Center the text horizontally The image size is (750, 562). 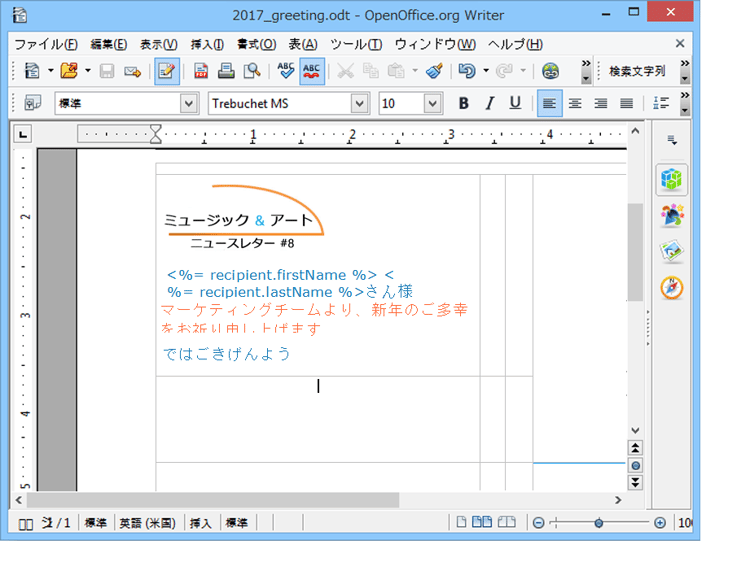[x=575, y=103]
